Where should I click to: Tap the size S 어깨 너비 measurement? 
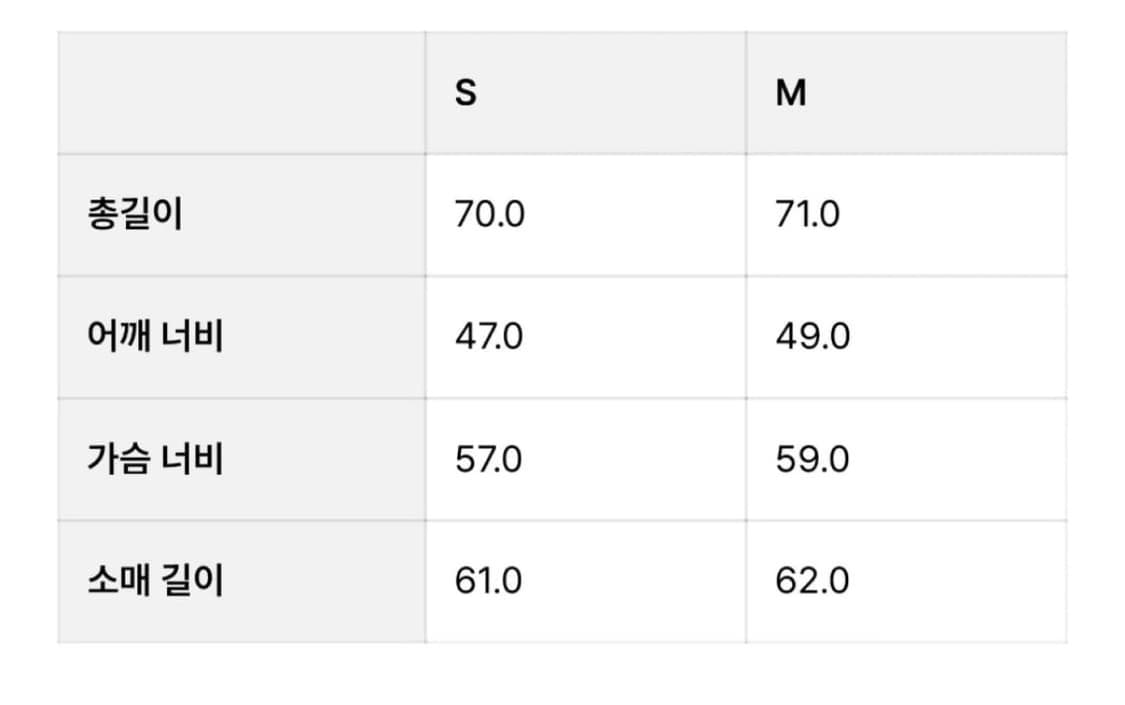click(489, 337)
